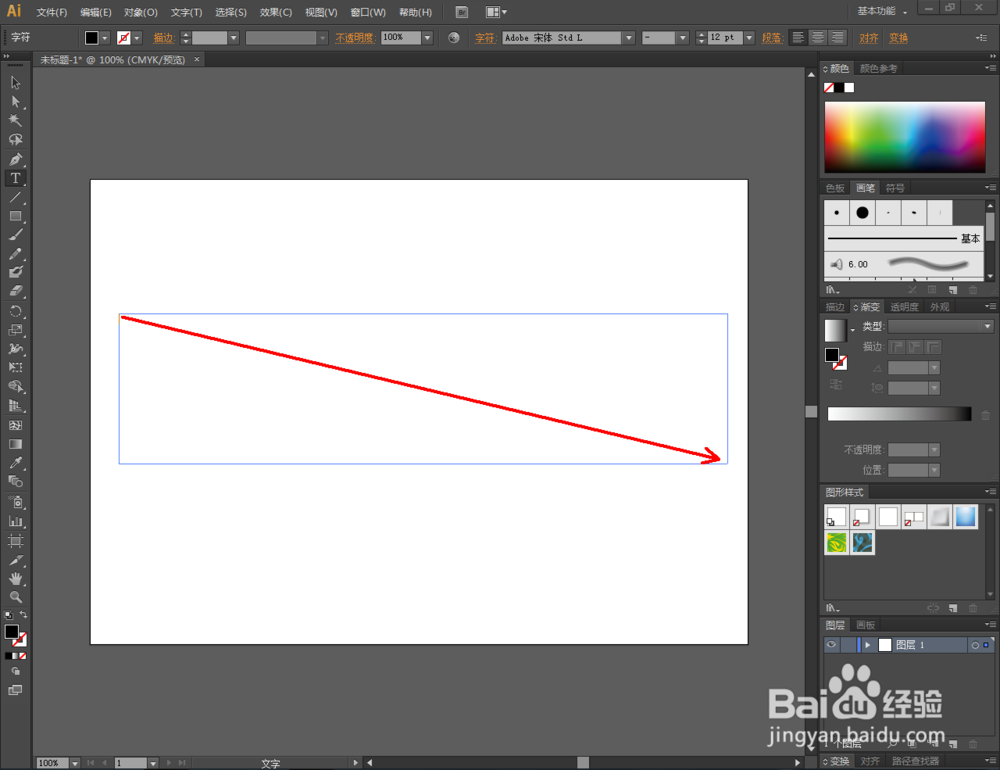Viewport: 1000px width, 770px height.
Task: Select the Magic Wand tool
Action: 15,121
